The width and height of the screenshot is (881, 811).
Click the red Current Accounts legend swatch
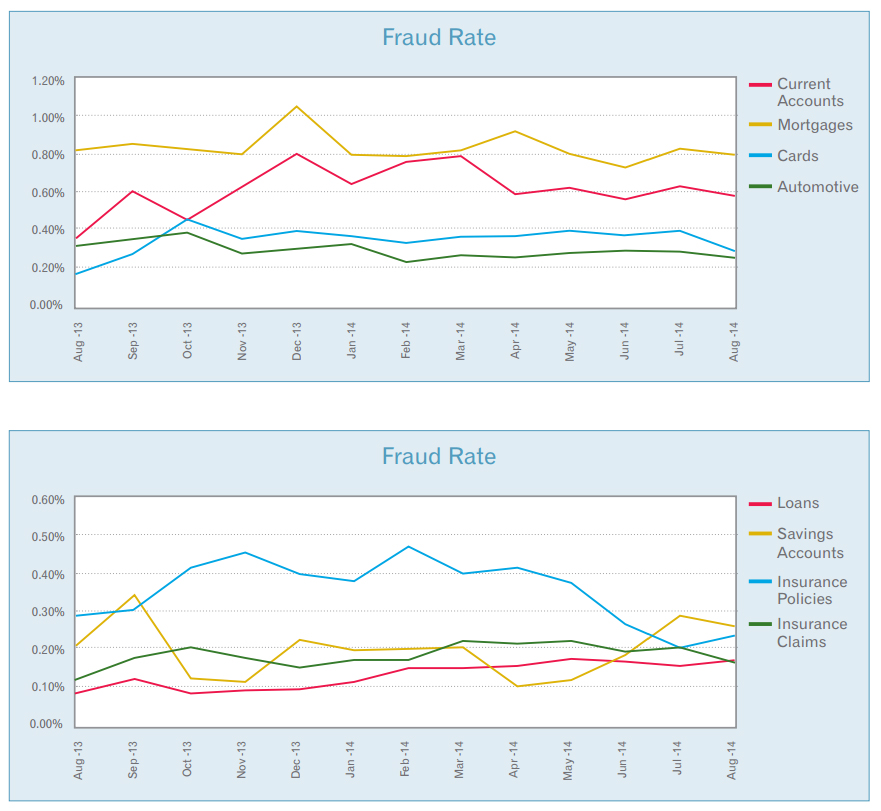(760, 85)
